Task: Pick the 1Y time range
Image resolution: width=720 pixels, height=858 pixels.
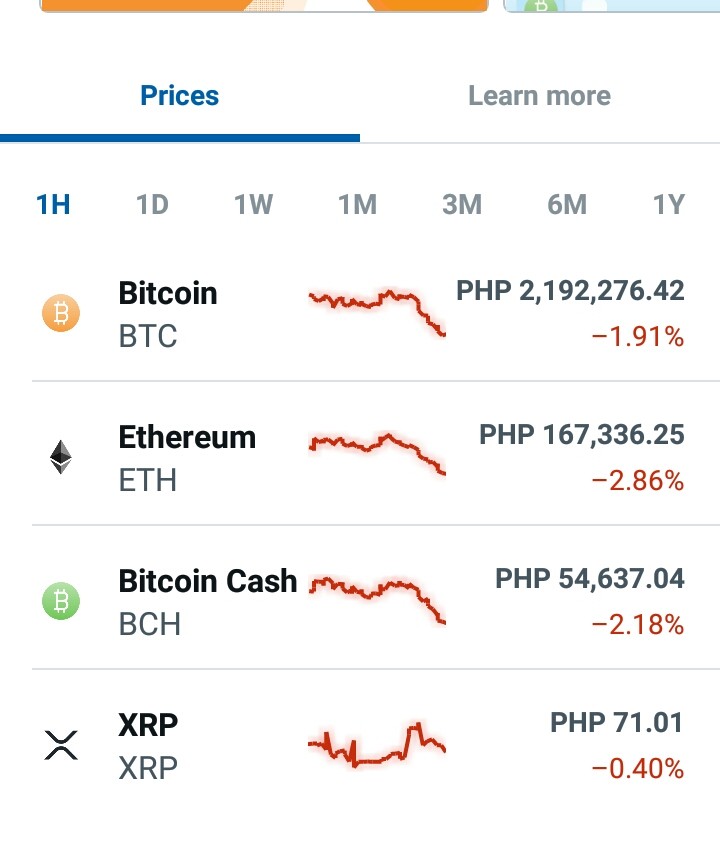Action: point(669,205)
